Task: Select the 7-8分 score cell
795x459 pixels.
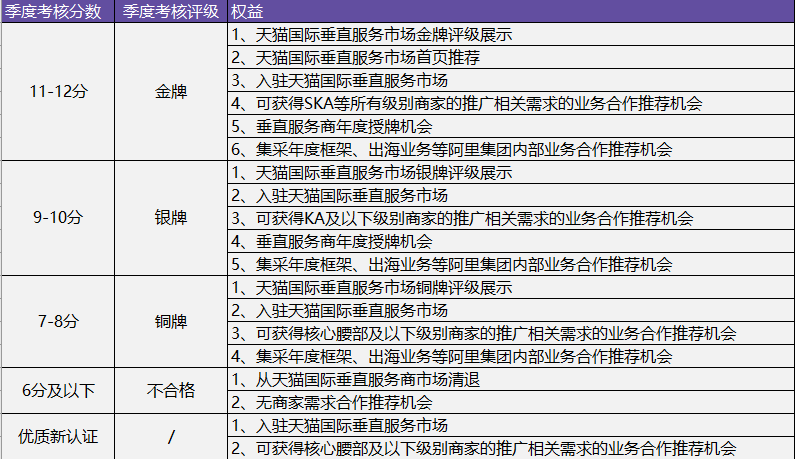Action: (x=58, y=322)
